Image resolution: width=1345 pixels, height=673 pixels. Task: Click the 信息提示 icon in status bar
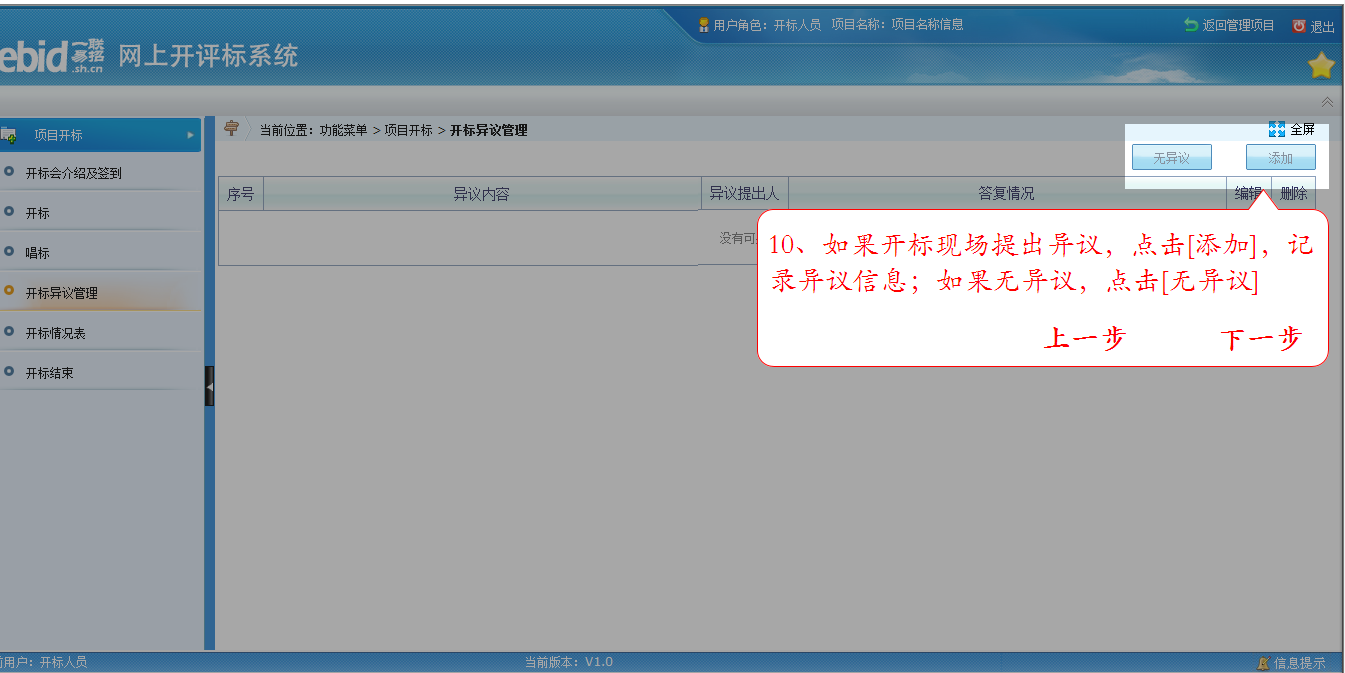1263,662
